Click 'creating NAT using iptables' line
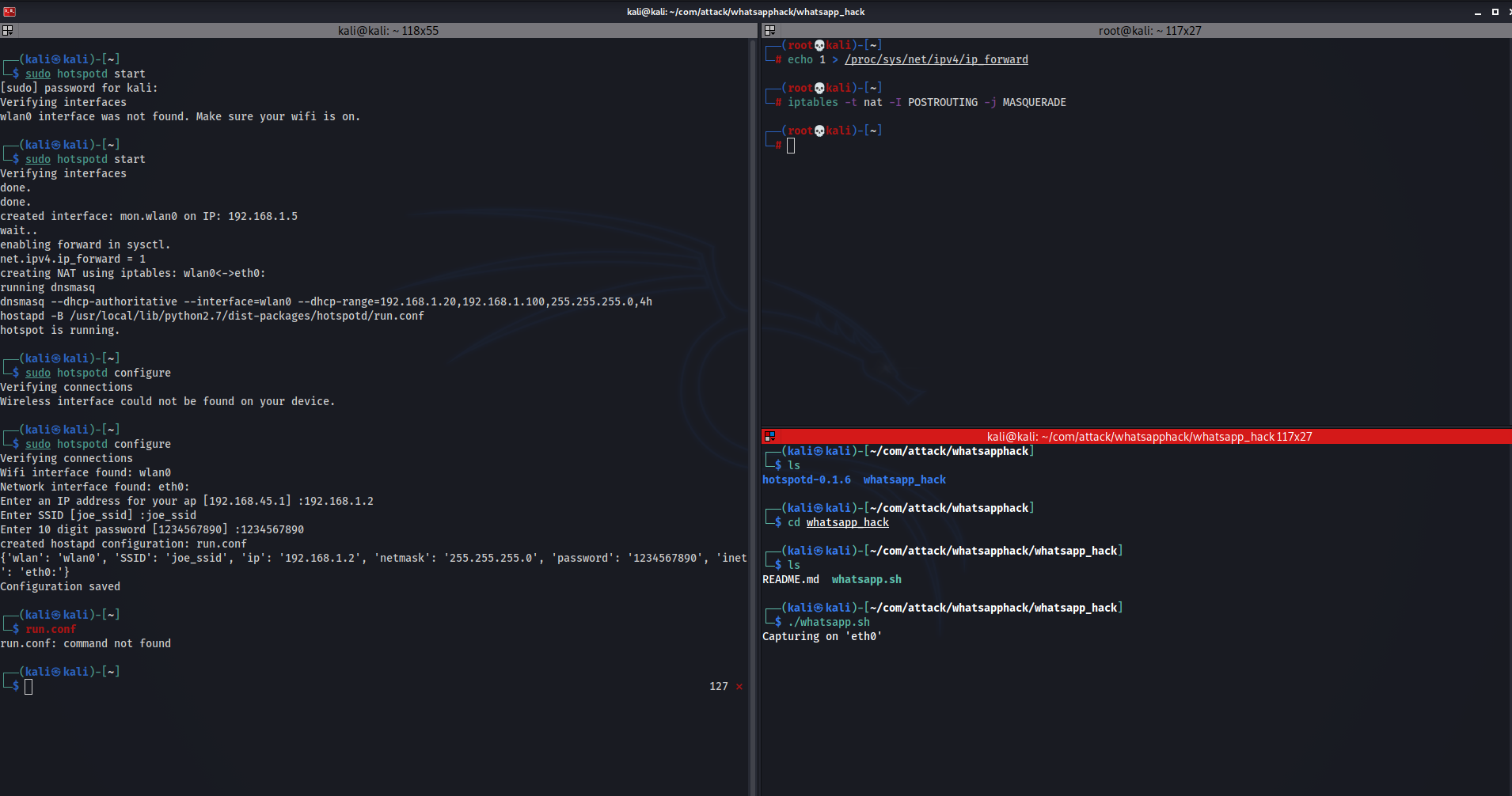1512x796 pixels. 133,273
